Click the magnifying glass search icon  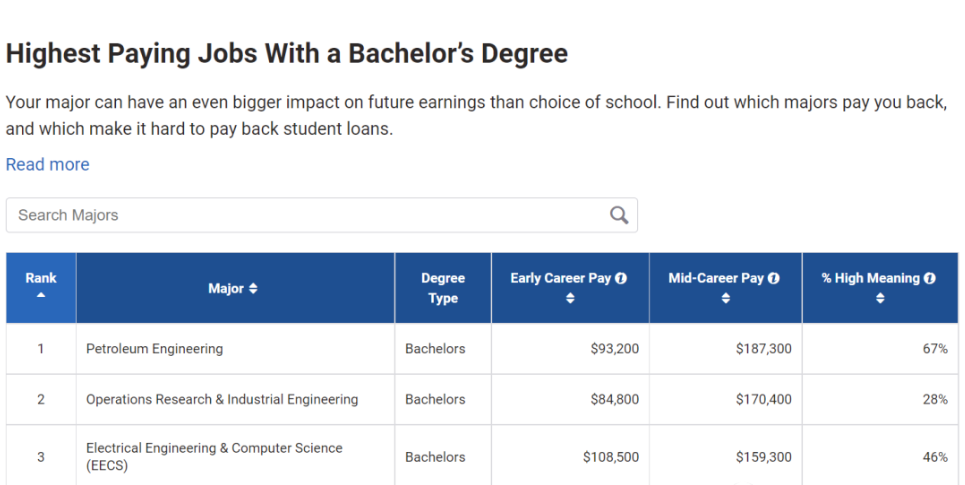click(x=619, y=215)
